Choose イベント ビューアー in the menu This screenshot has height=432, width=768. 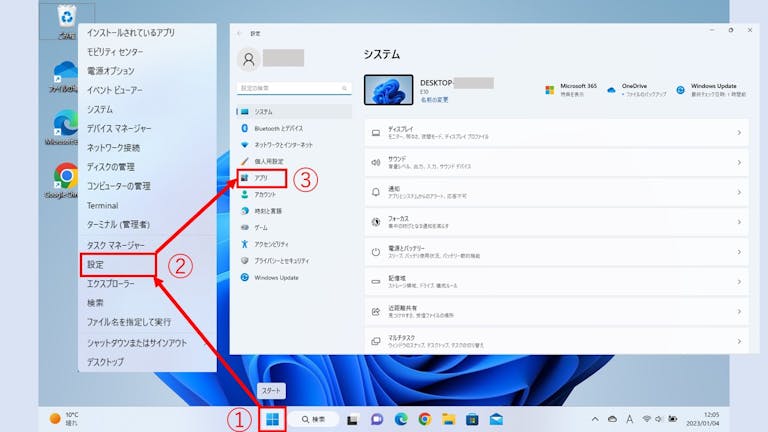115,90
